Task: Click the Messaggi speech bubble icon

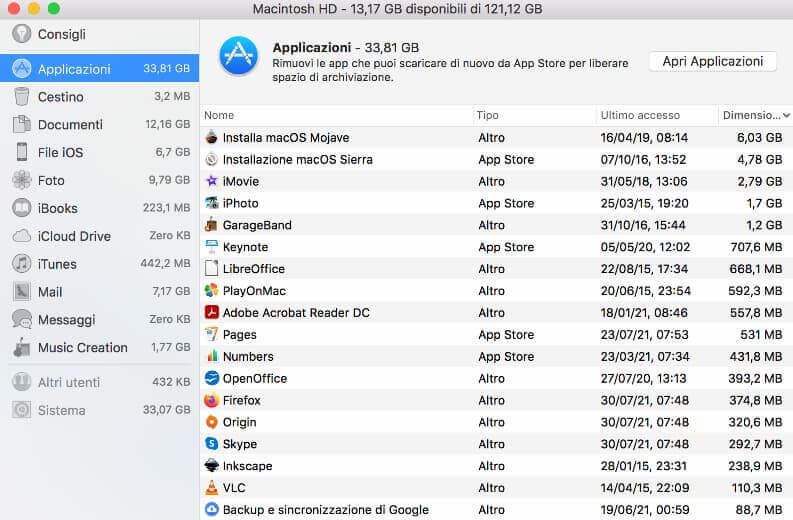Action: (21, 319)
